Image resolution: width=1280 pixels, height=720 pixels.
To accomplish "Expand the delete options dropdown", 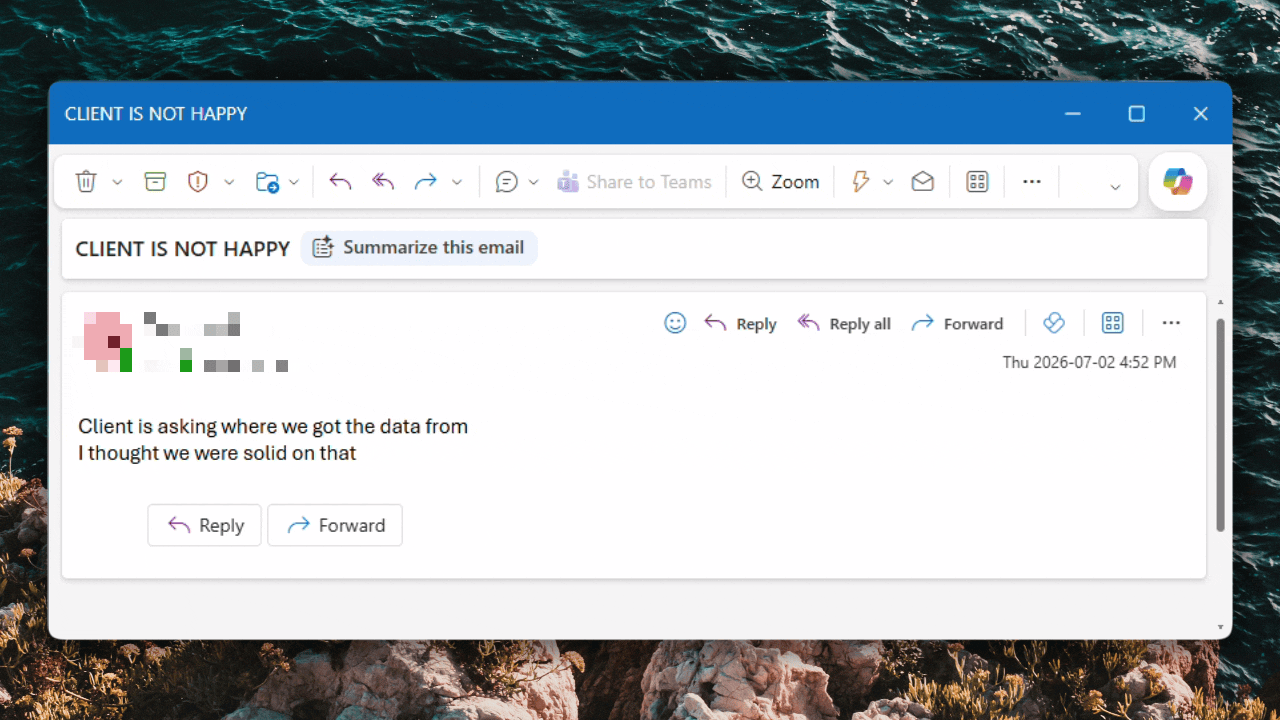I will [x=117, y=182].
